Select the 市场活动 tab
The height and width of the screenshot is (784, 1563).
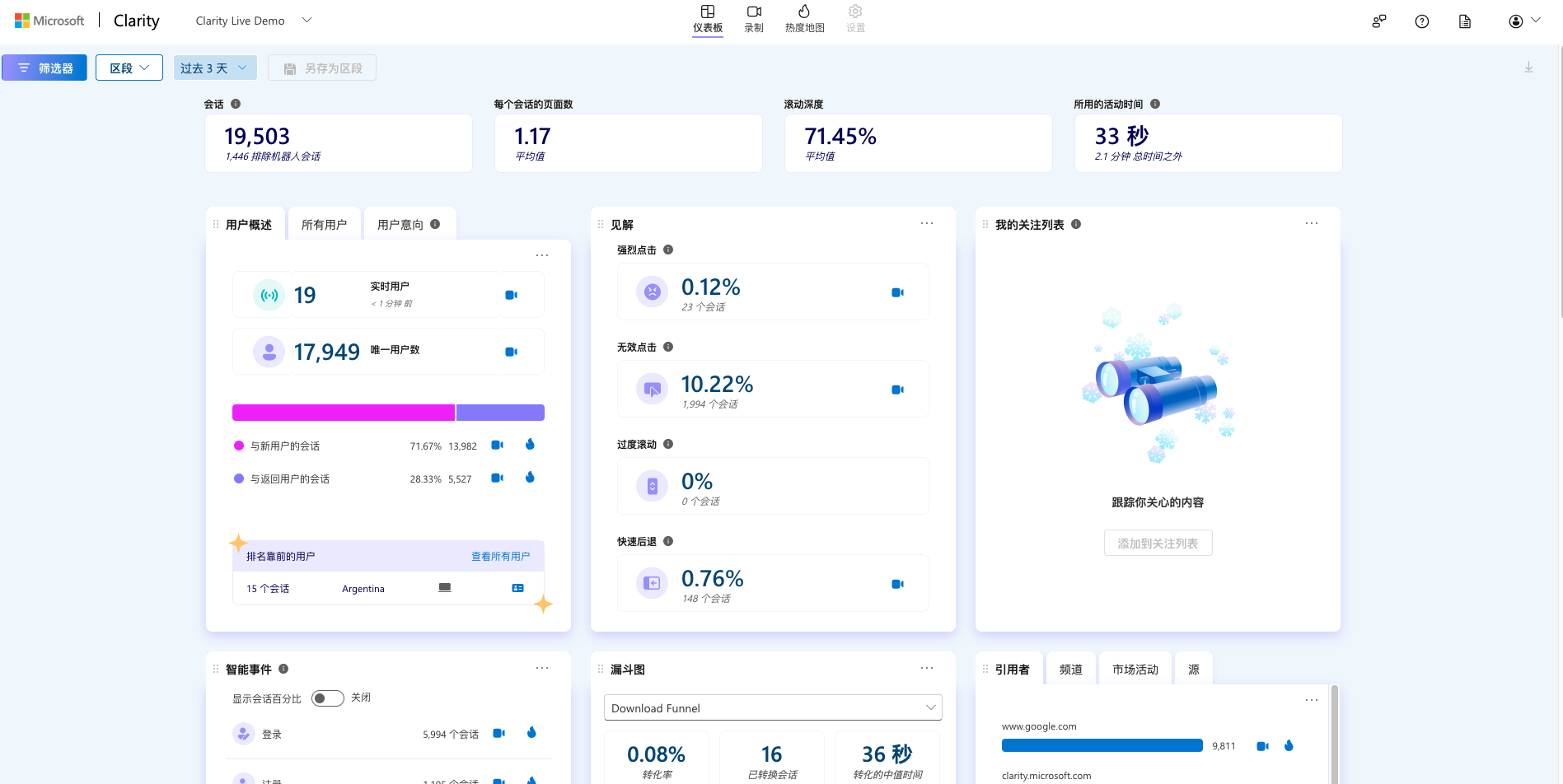pyautogui.click(x=1135, y=669)
